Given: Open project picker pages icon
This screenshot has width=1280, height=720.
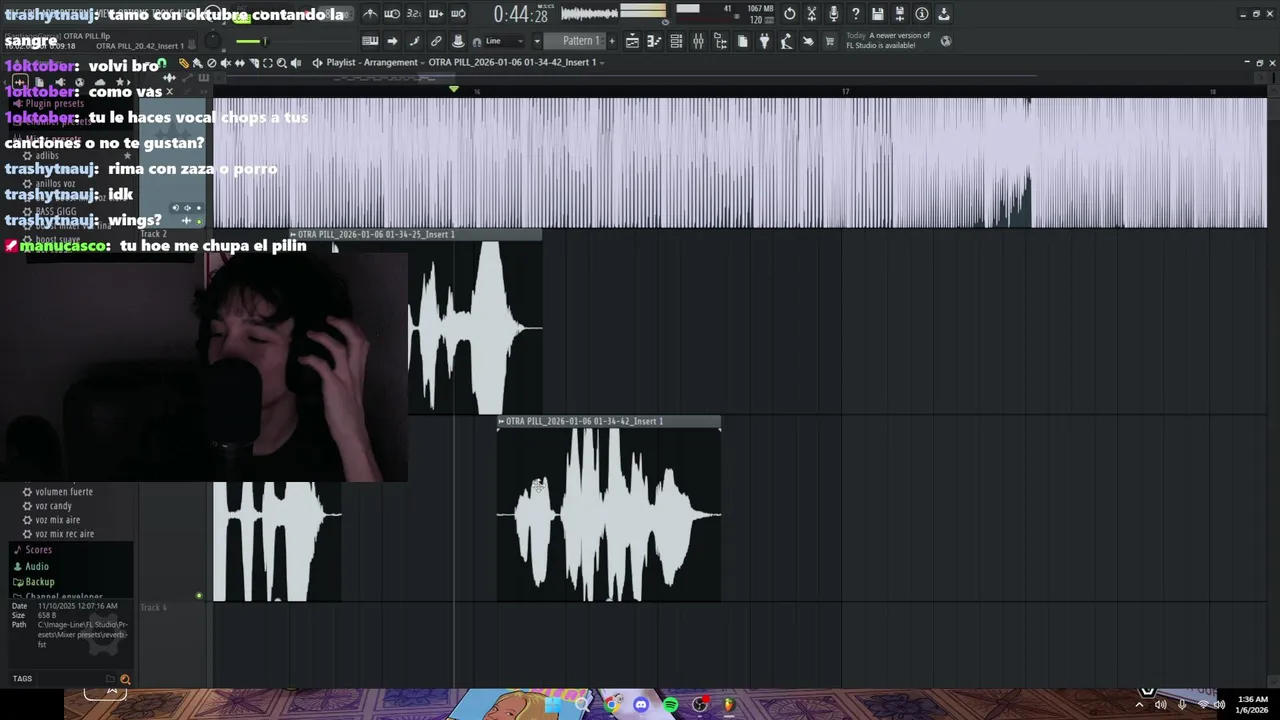Looking at the screenshot, I should 742,41.
